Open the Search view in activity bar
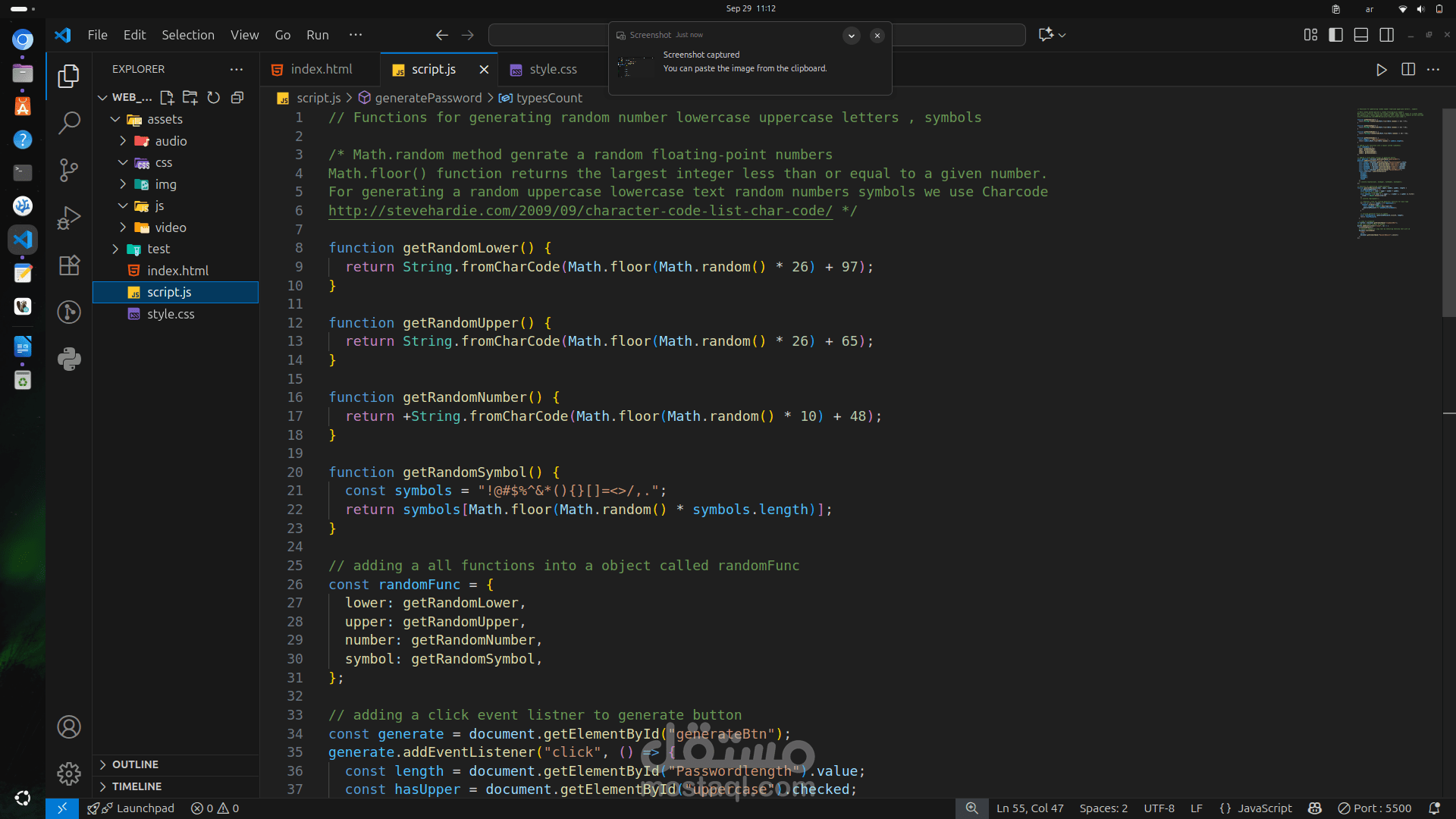 pos(69,122)
